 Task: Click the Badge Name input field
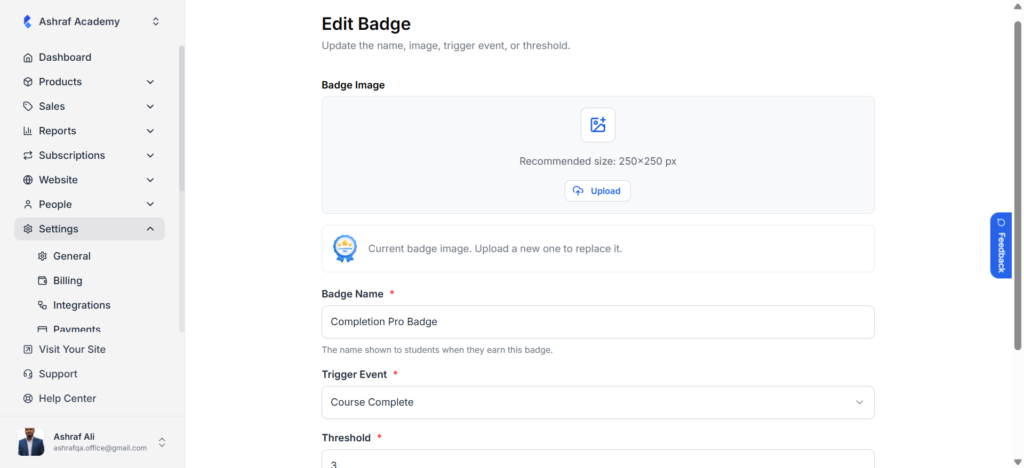[598, 322]
